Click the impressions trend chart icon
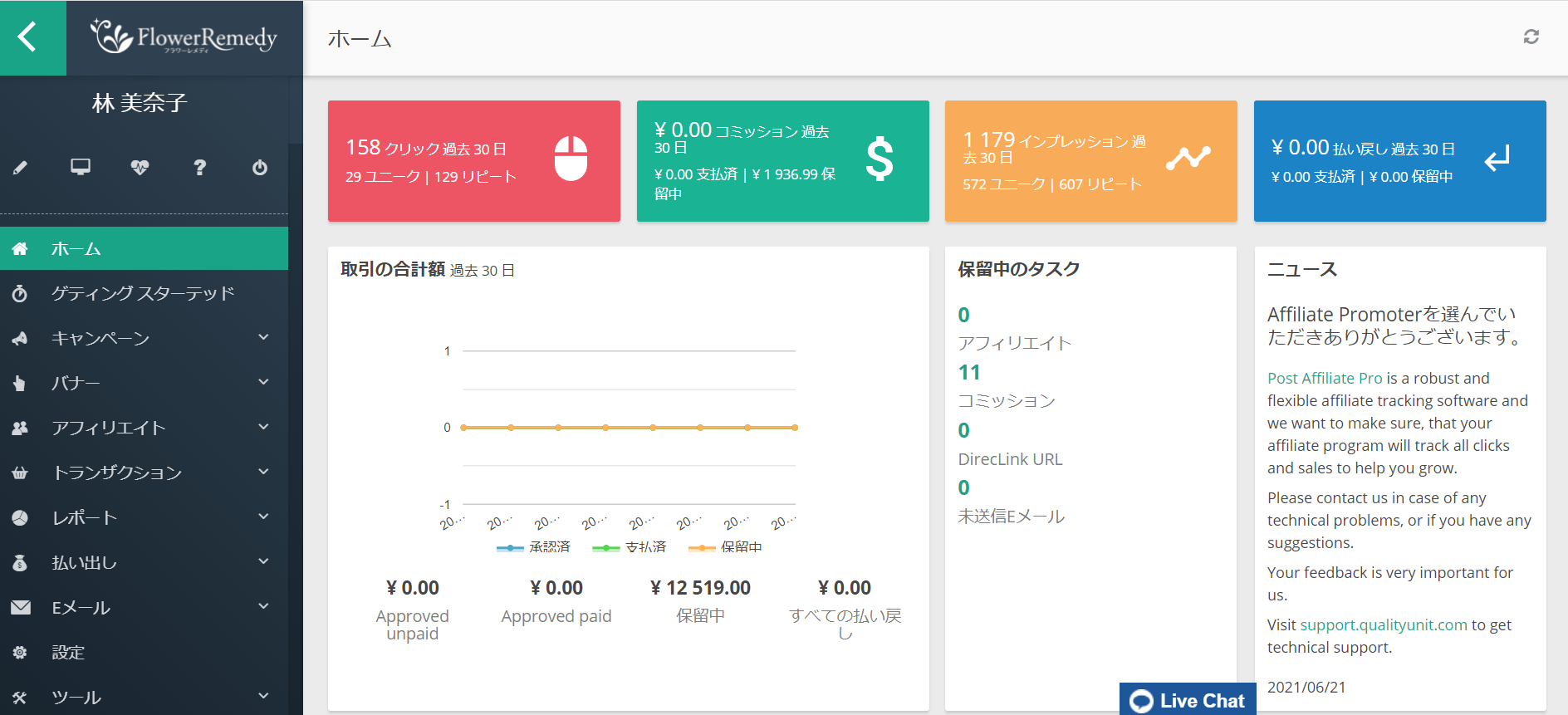Image resolution: width=1568 pixels, height=715 pixels. coord(1188,157)
